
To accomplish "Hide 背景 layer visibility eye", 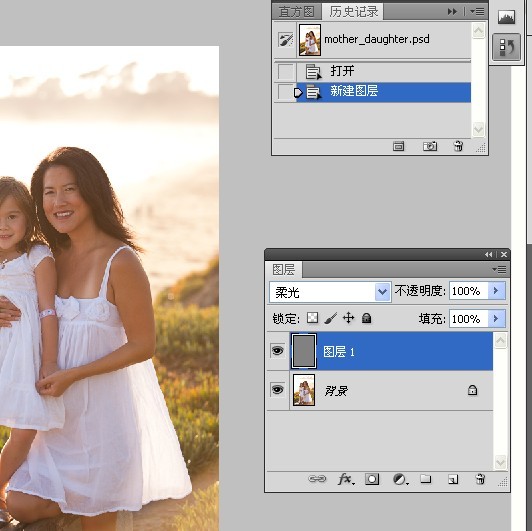I will [x=278, y=390].
